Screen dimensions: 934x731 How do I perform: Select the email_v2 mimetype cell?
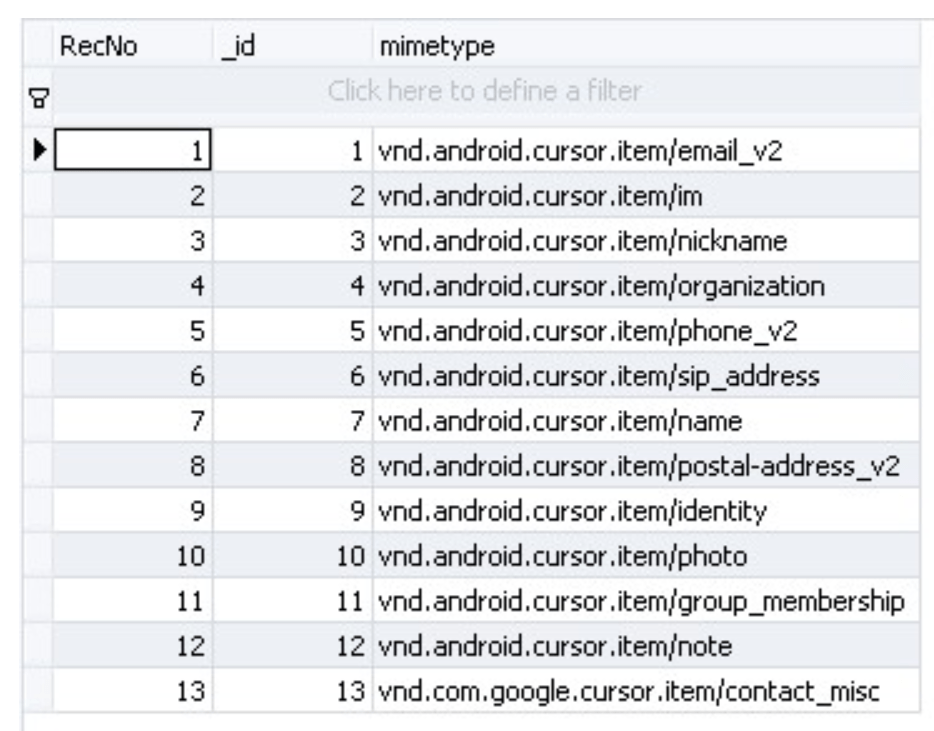click(647, 150)
